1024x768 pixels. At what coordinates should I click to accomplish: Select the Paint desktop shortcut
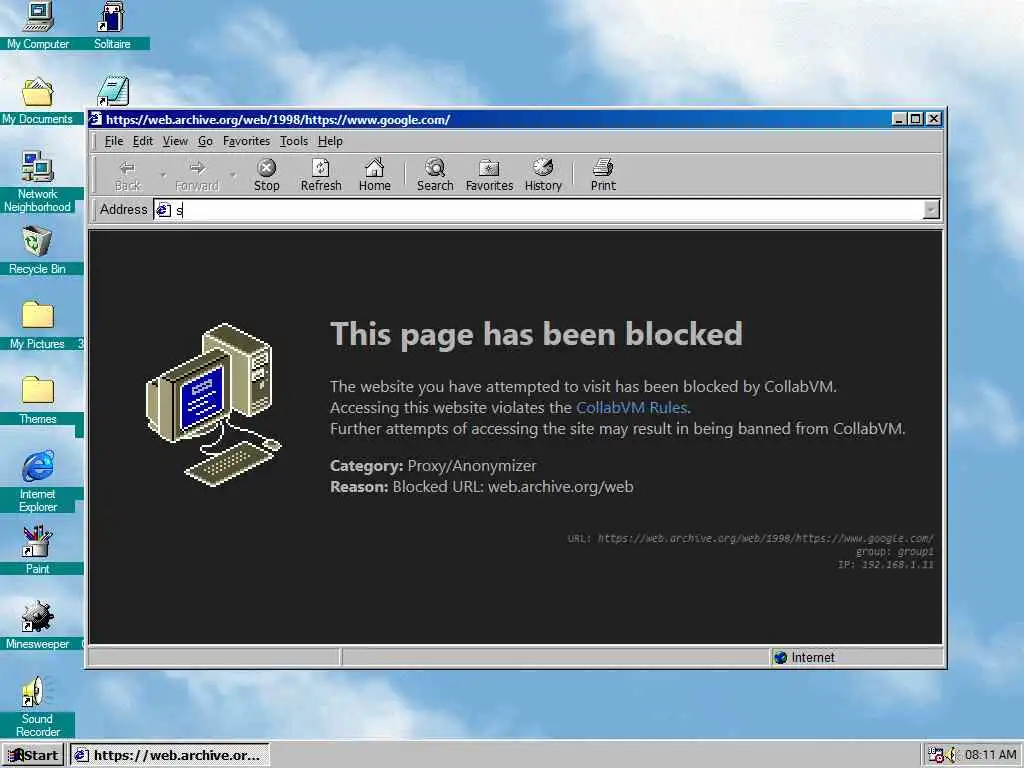pos(37,550)
